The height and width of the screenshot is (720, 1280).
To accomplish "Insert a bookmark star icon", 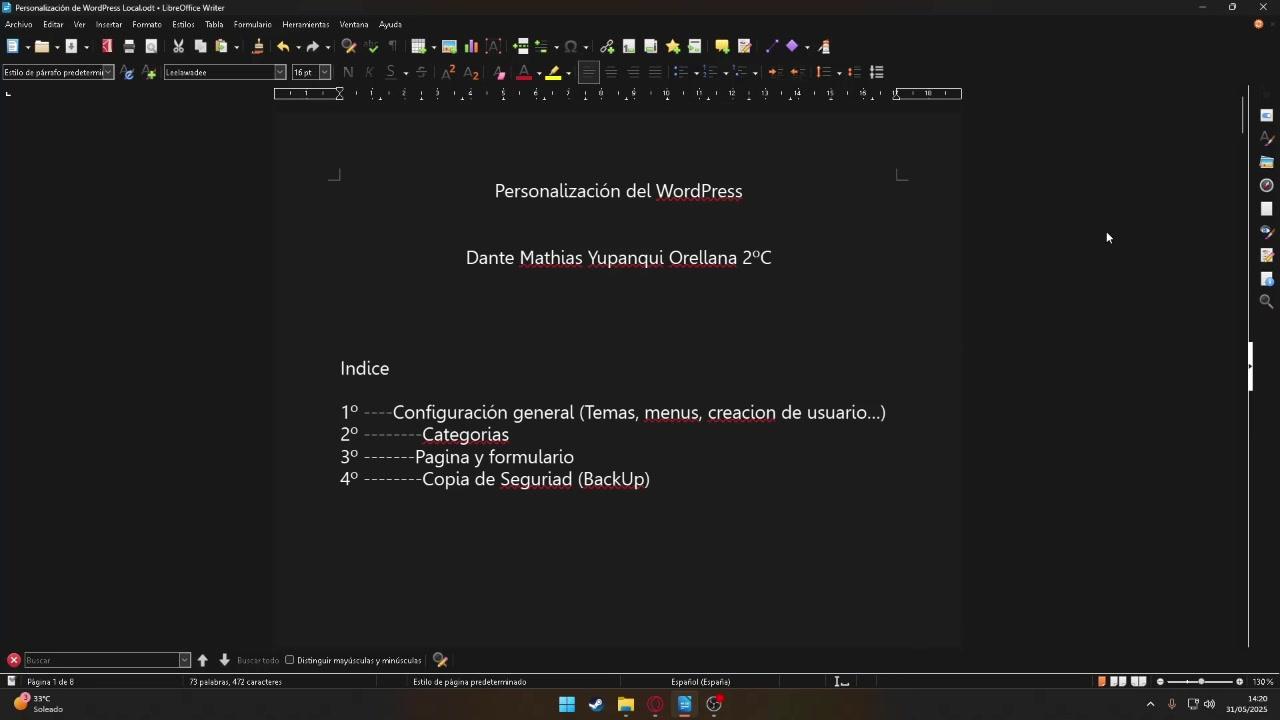I will tap(673, 46).
